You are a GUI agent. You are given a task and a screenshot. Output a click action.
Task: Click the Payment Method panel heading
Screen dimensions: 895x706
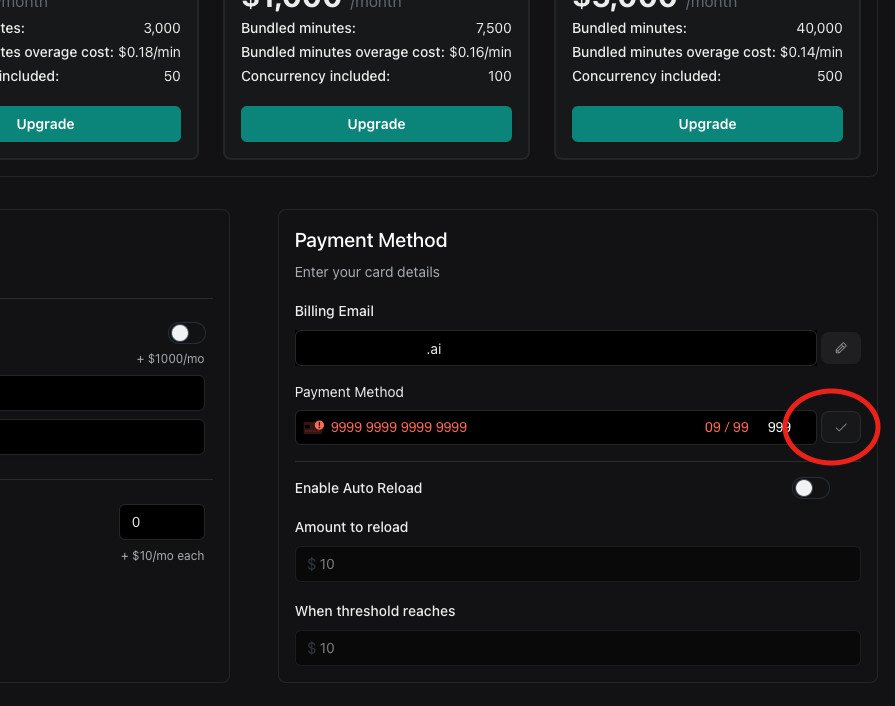(x=370, y=240)
